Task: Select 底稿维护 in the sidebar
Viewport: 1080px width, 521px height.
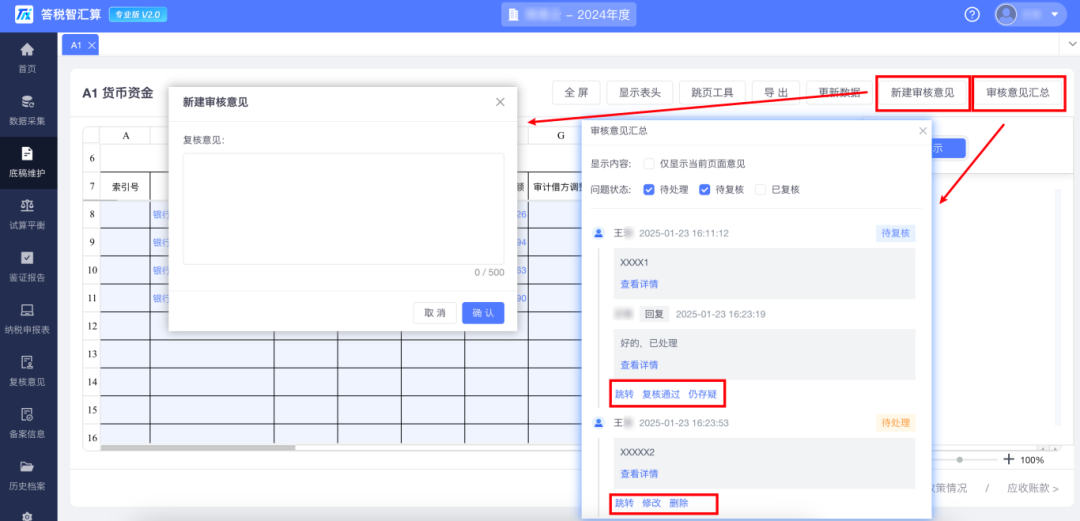Action: (28, 163)
